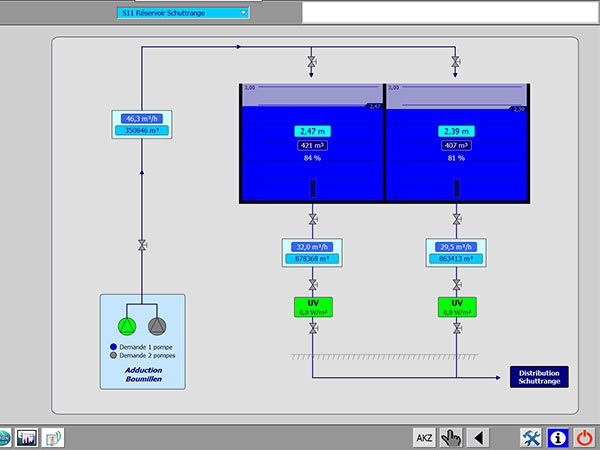Select the outlet valve below the left tank

pos(313,219)
